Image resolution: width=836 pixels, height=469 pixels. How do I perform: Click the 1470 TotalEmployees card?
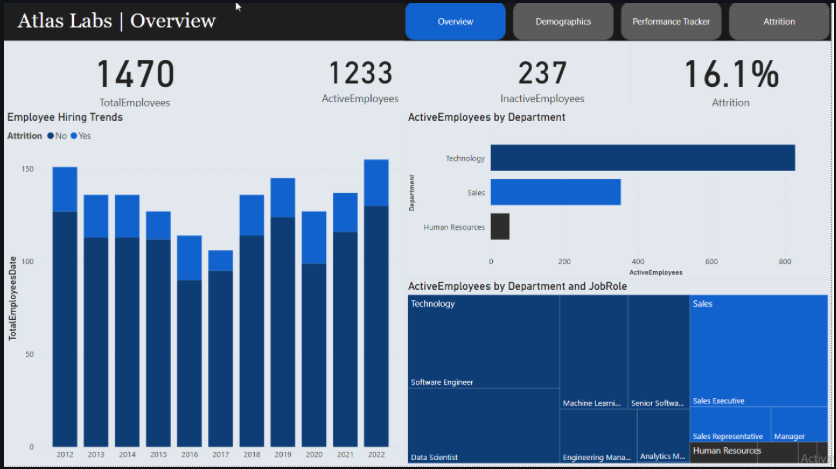point(135,80)
